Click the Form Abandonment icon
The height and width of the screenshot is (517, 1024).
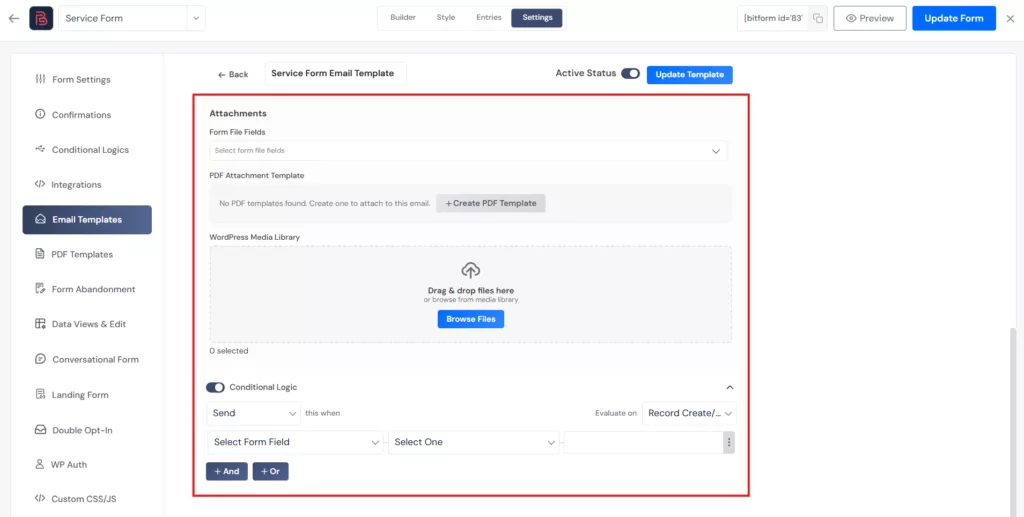40,289
